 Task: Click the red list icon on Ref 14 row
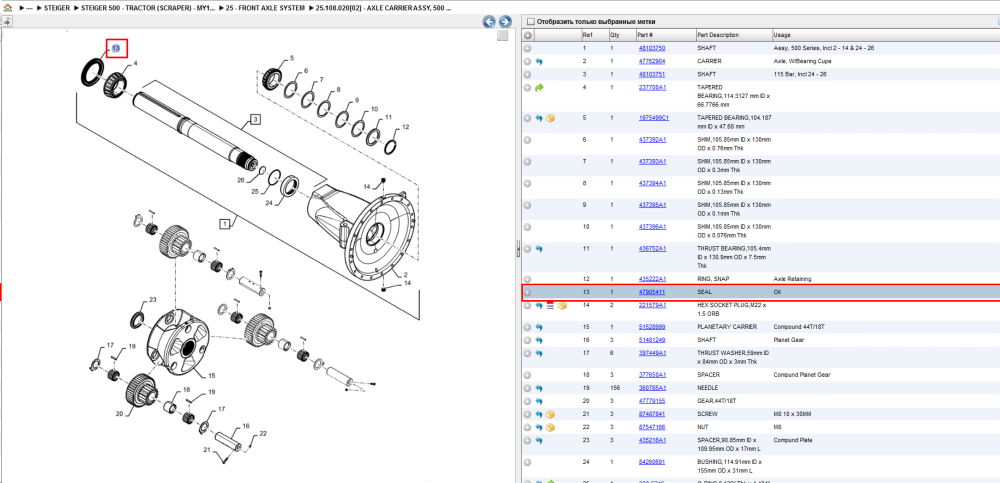(550, 306)
